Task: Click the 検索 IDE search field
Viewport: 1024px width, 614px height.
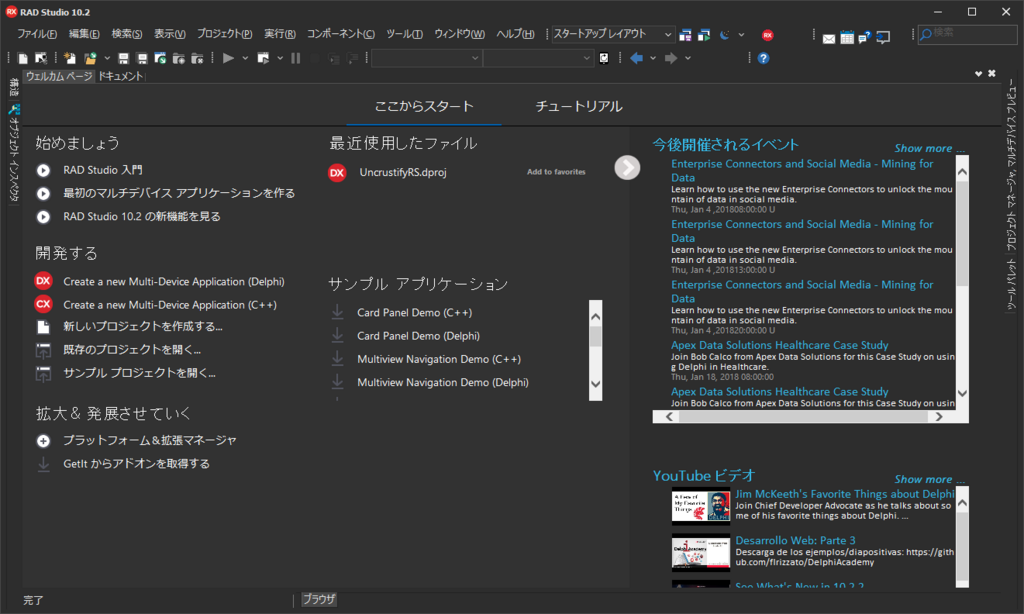Action: point(967,34)
